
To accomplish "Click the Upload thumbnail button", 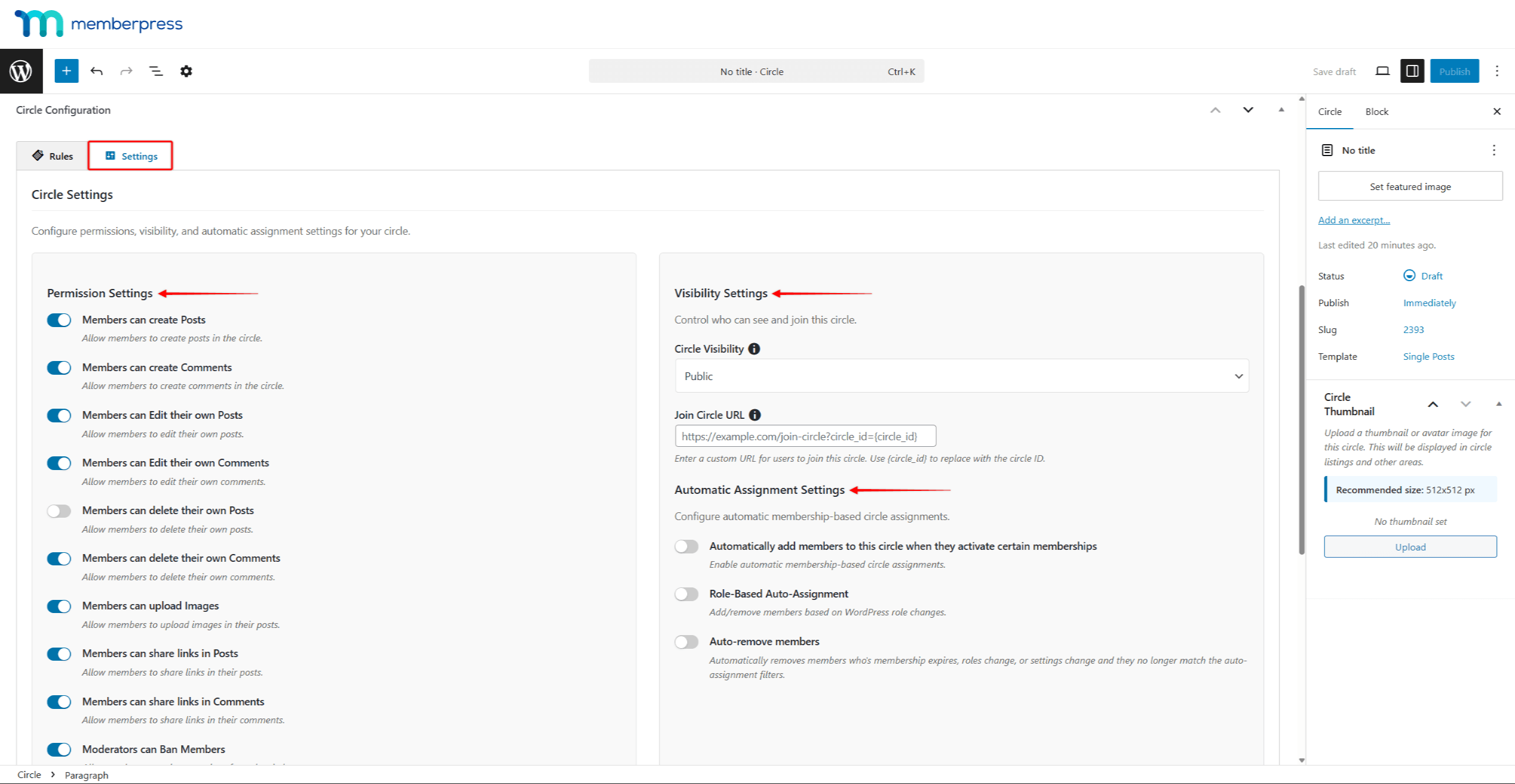I will 1410,547.
